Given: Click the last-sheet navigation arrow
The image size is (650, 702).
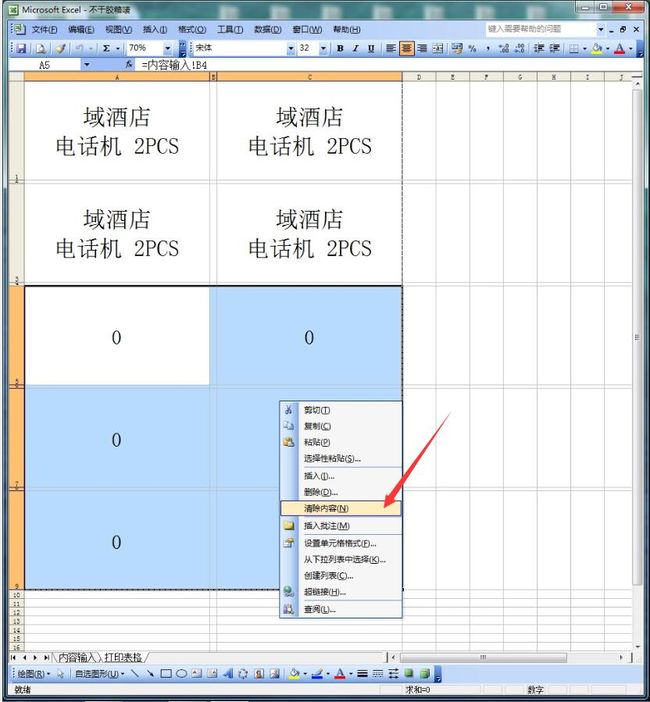Looking at the screenshot, I should (x=47, y=657).
